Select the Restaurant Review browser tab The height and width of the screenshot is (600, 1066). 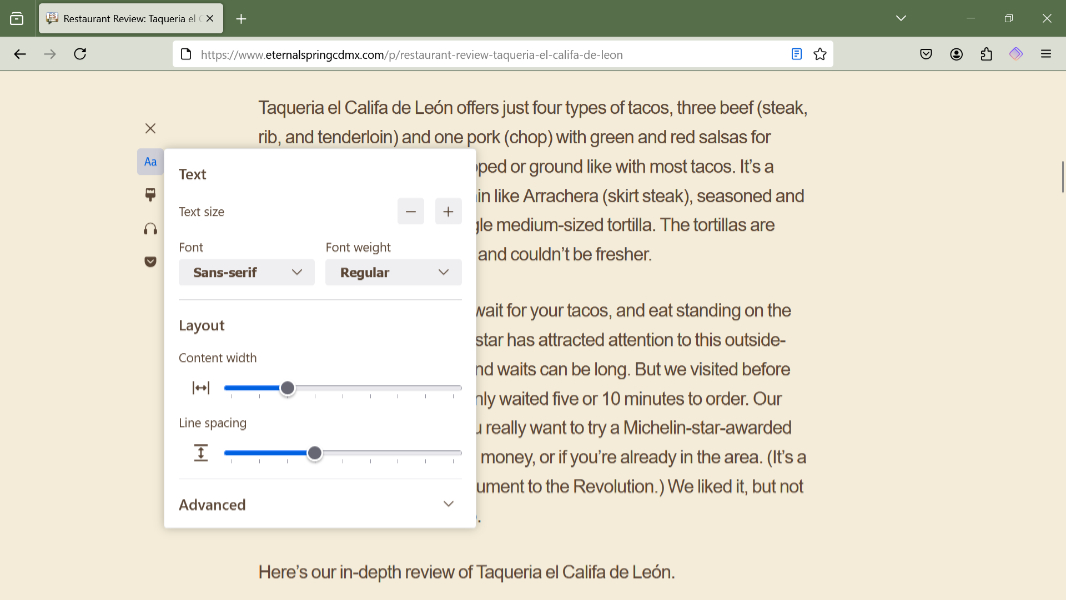point(125,18)
